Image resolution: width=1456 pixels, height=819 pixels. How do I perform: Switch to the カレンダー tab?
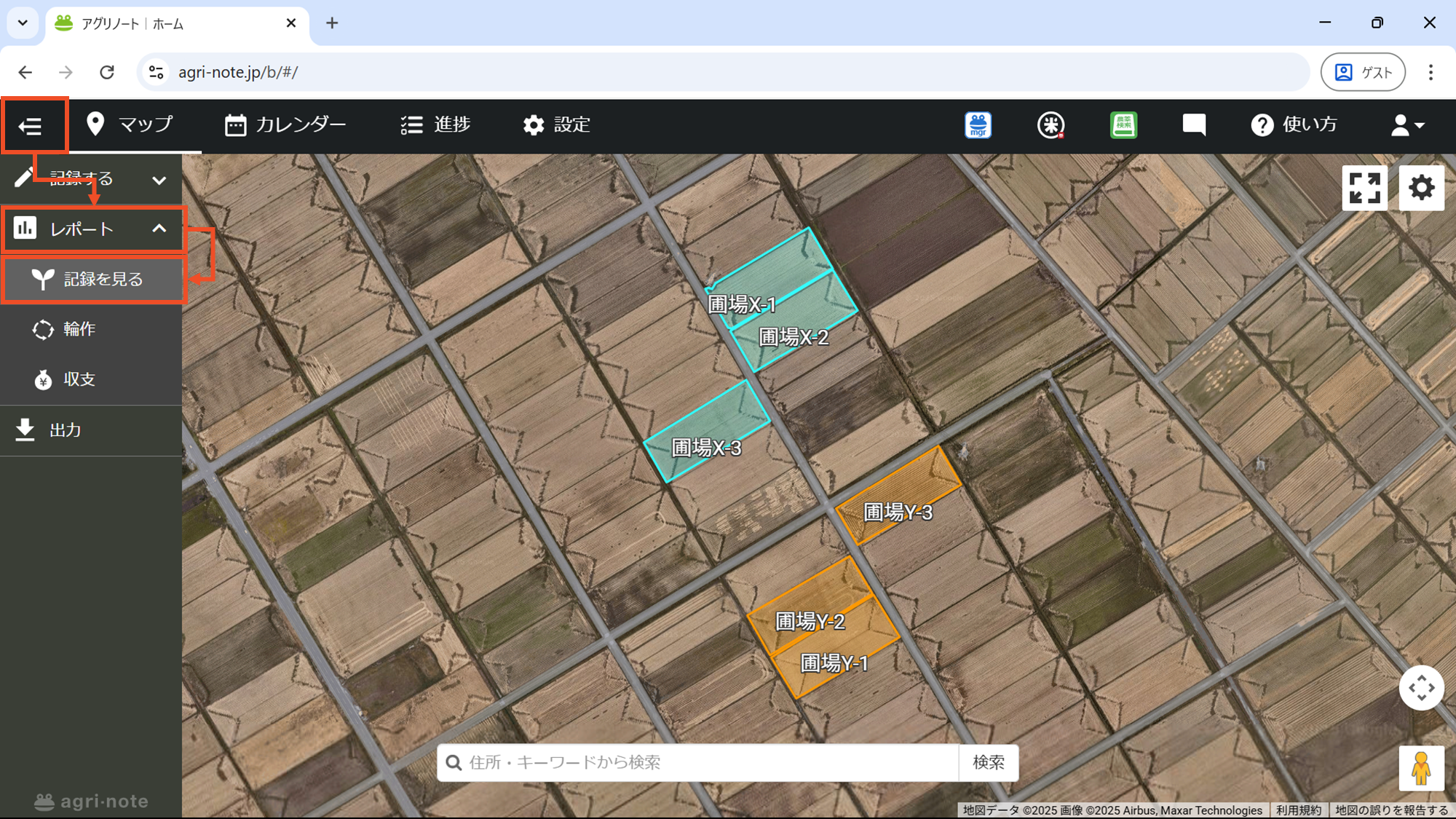point(285,125)
